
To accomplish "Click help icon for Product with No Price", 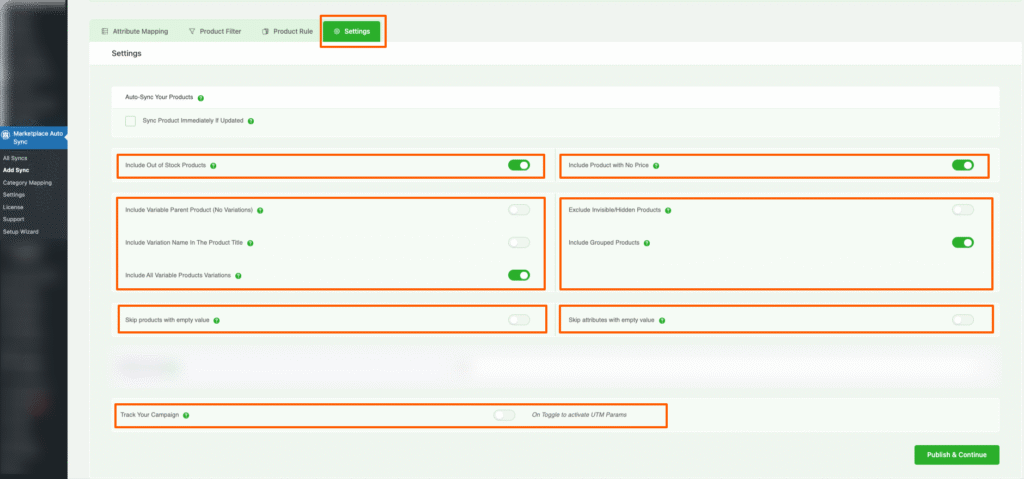I will point(656,166).
